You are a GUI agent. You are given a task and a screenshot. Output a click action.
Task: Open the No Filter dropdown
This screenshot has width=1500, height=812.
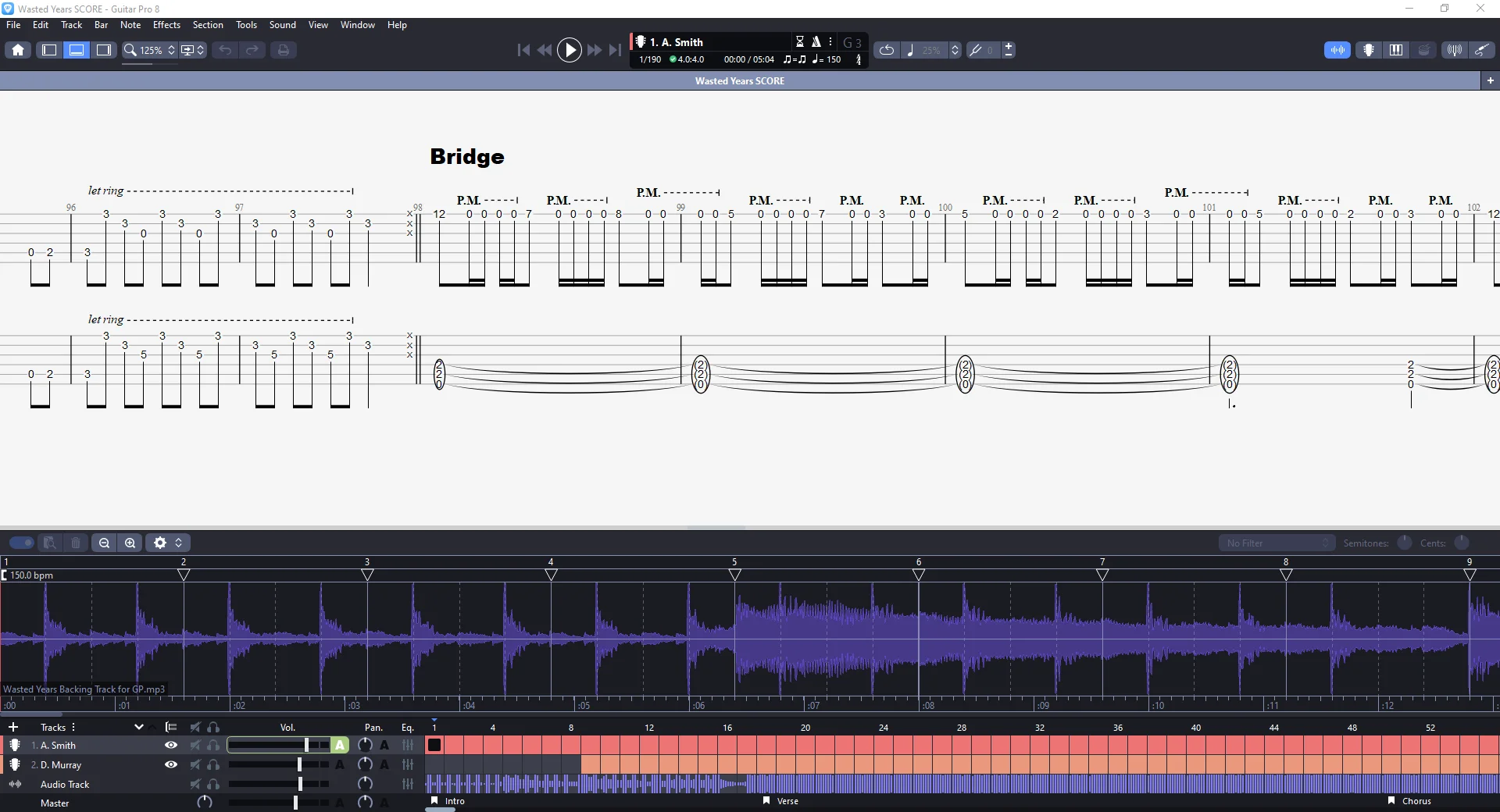1276,543
